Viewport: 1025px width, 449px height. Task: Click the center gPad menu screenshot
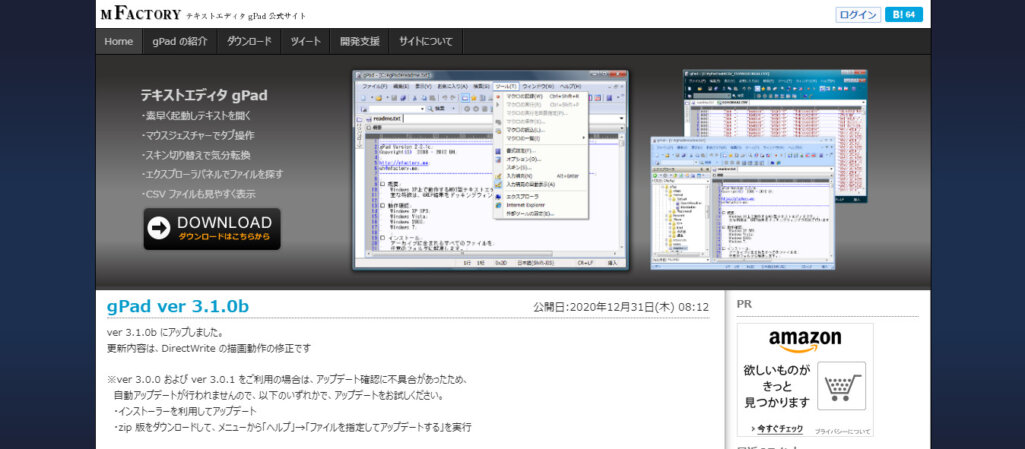pos(490,169)
